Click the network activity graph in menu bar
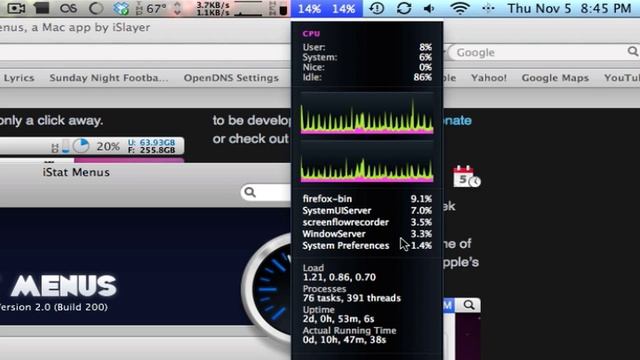 point(247,9)
